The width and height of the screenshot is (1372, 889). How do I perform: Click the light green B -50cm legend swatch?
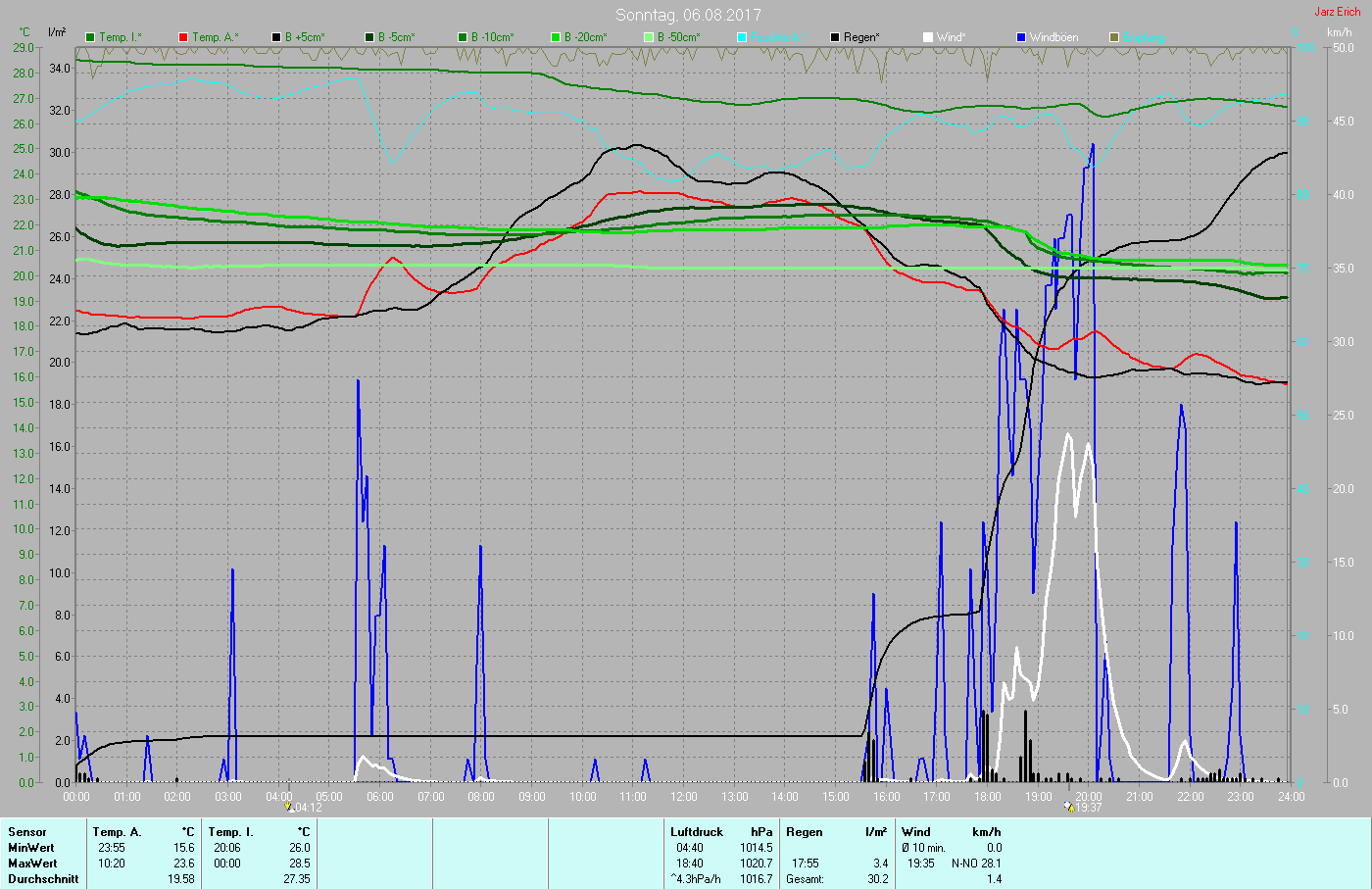[649, 37]
